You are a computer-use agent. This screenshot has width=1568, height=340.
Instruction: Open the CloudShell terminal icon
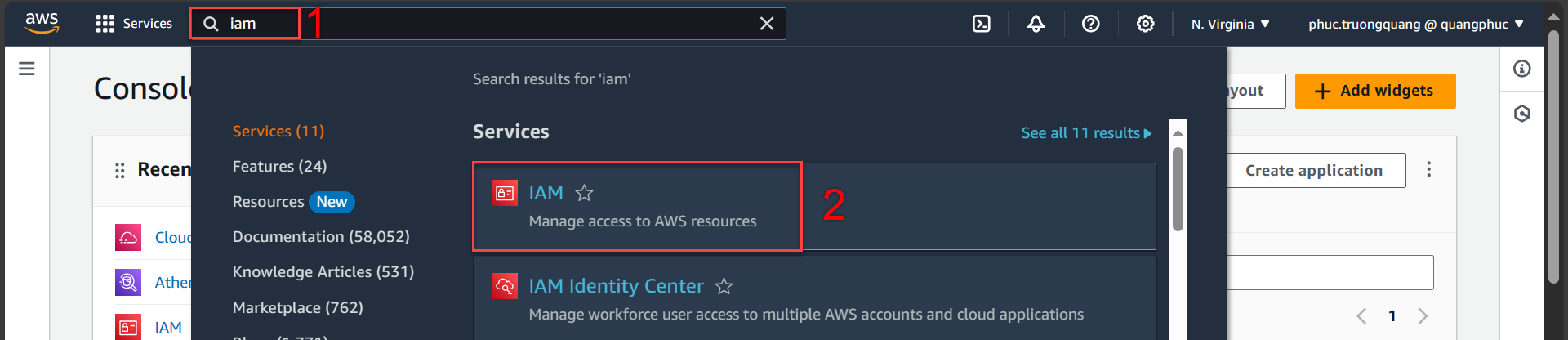point(982,24)
